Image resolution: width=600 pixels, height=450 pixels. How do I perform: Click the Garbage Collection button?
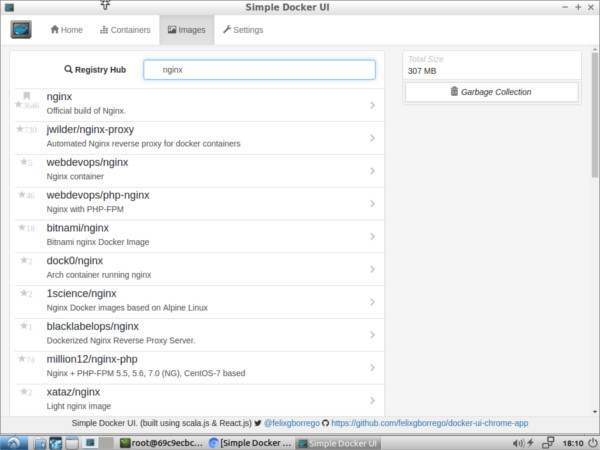coord(492,92)
